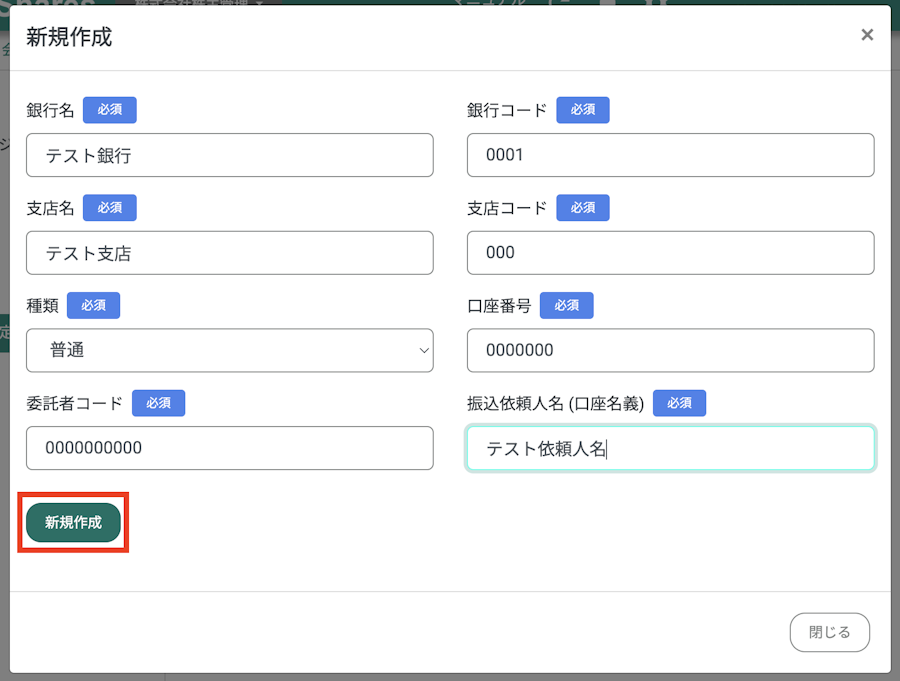
Task: Focus the 支店名 text field
Action: (x=230, y=253)
